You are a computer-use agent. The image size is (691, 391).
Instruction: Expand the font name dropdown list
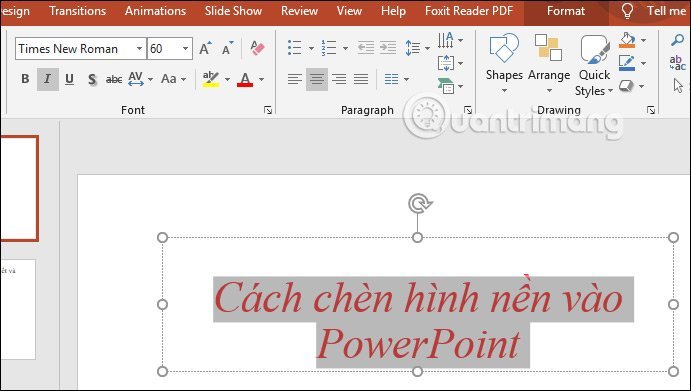pyautogui.click(x=139, y=48)
